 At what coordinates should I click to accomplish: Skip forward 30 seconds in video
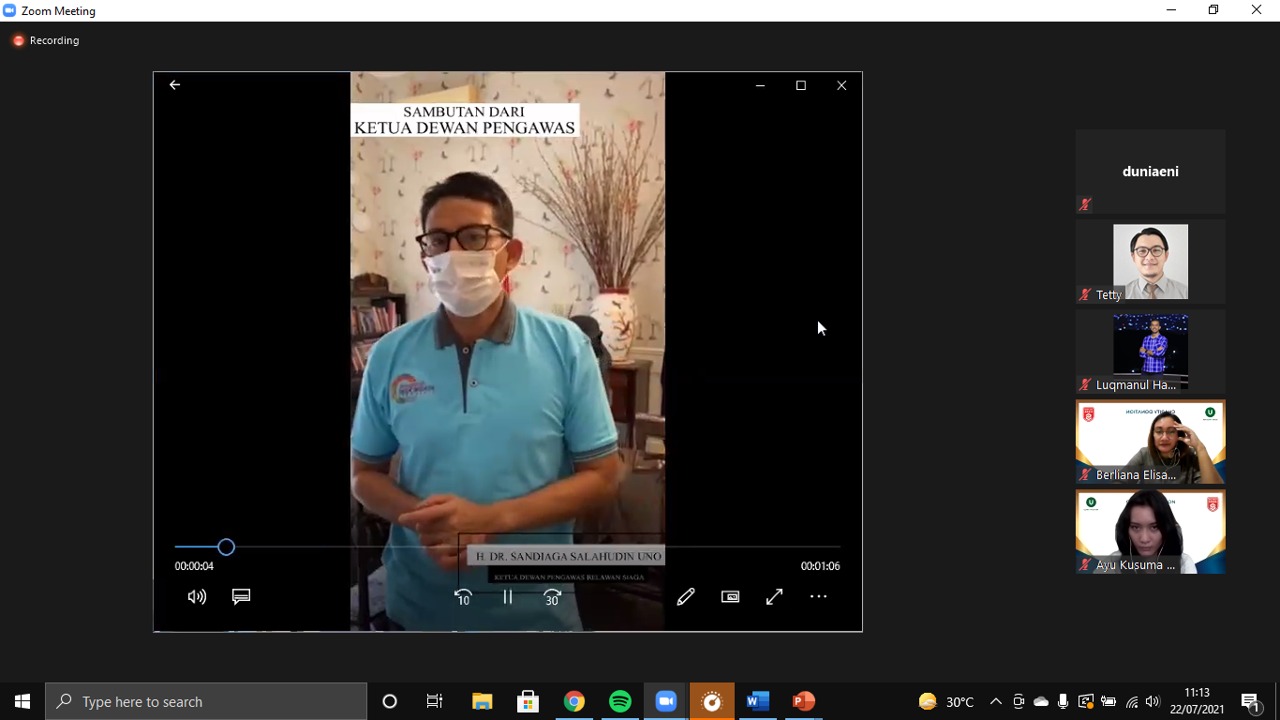552,597
